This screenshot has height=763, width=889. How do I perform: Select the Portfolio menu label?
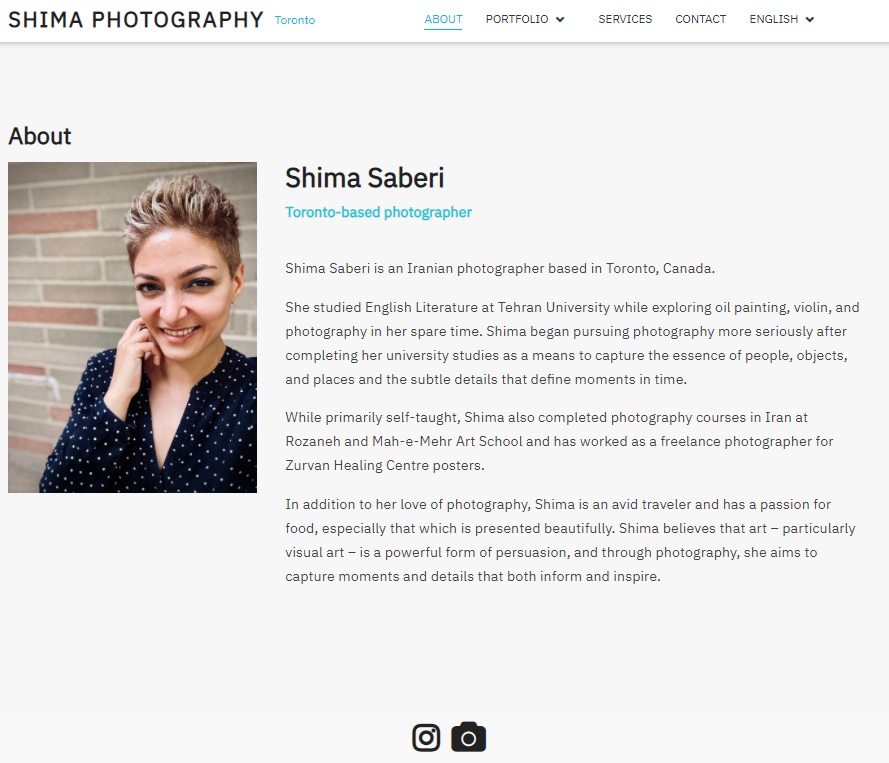click(x=517, y=19)
